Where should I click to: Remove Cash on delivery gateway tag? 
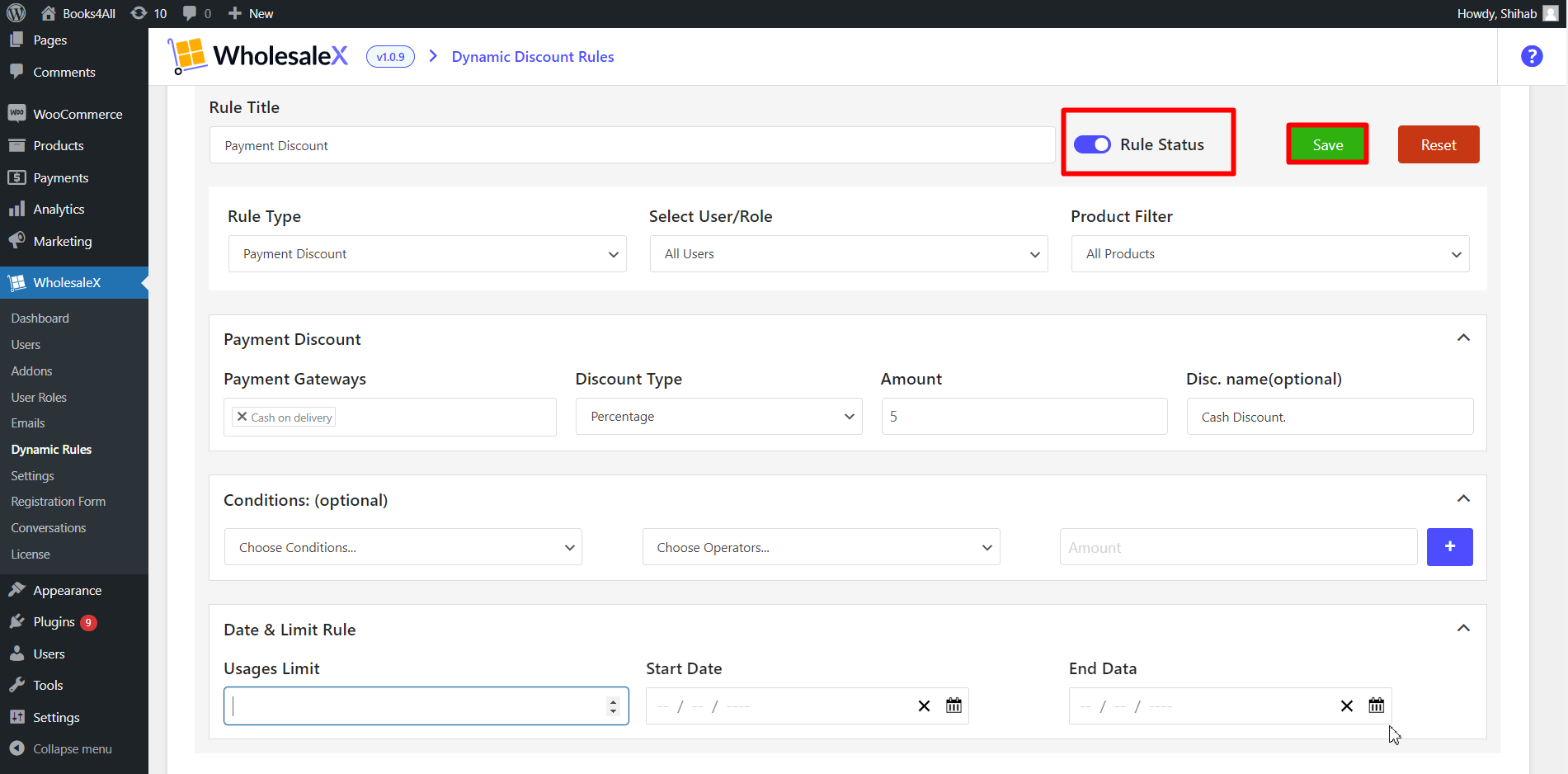click(242, 417)
